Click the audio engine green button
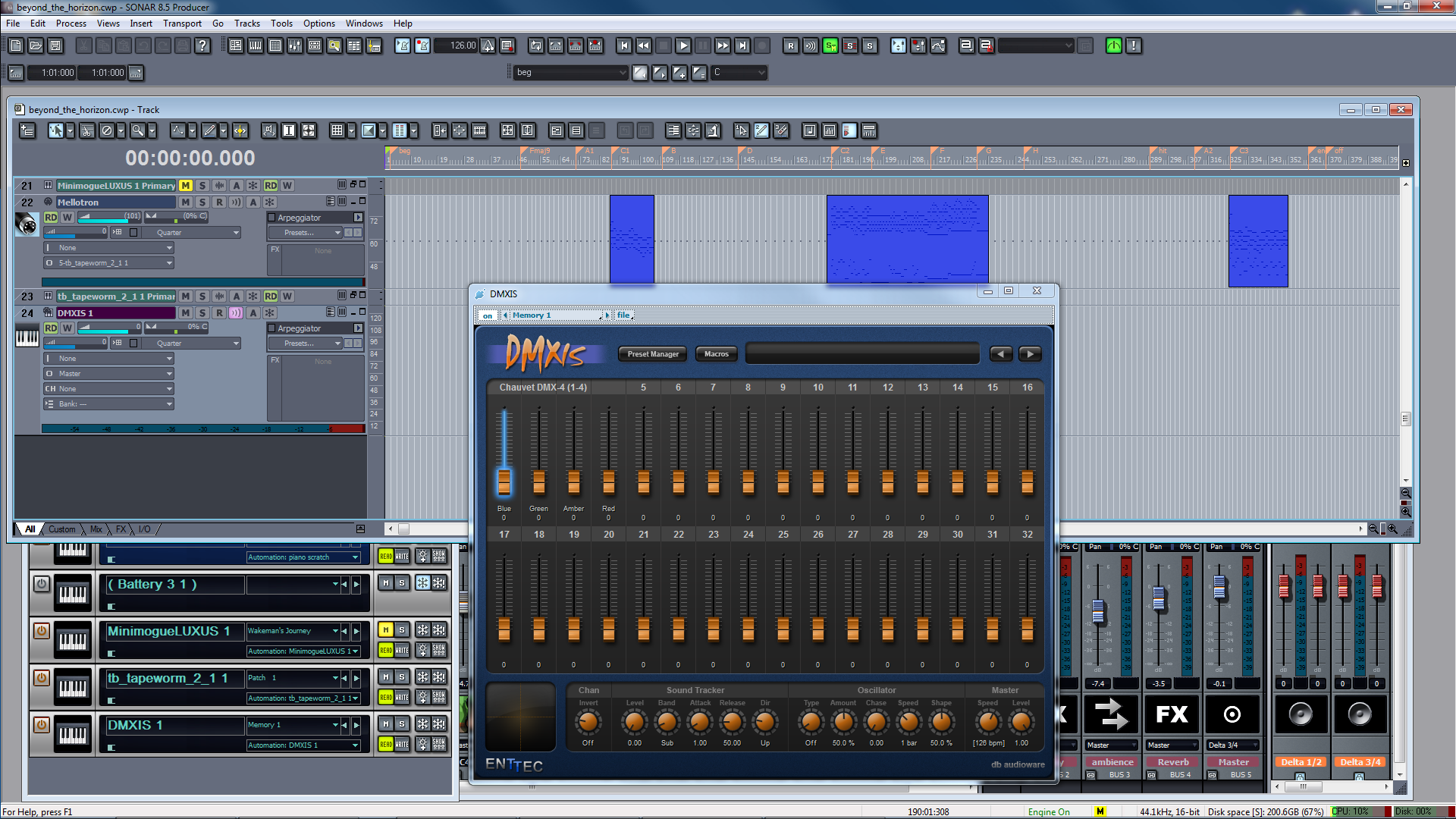The width and height of the screenshot is (1456, 819). 1114,46
